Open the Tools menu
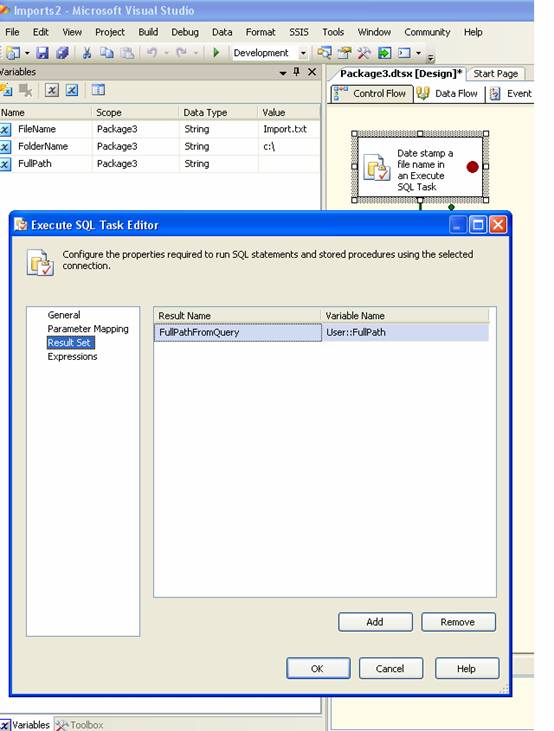 pyautogui.click(x=333, y=32)
